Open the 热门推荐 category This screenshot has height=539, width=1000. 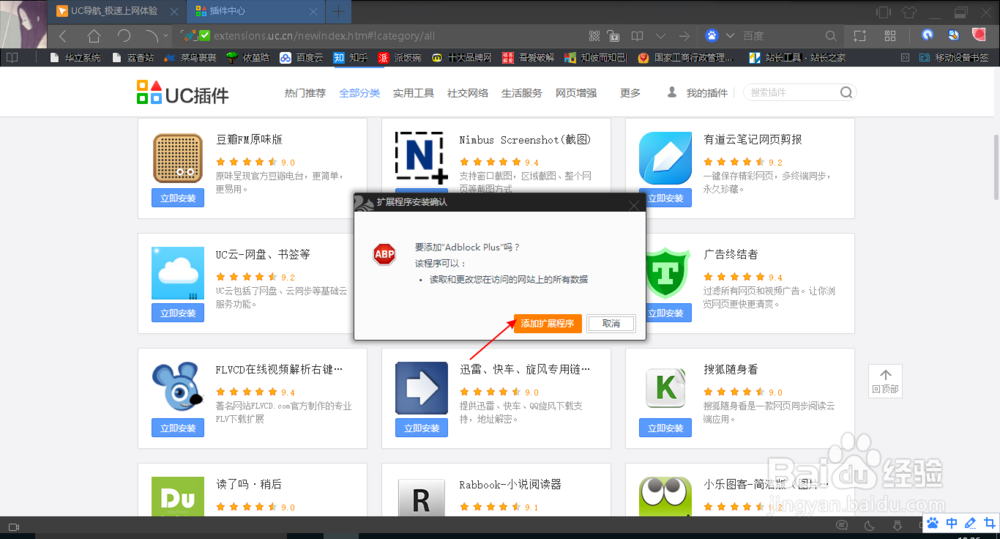305,93
